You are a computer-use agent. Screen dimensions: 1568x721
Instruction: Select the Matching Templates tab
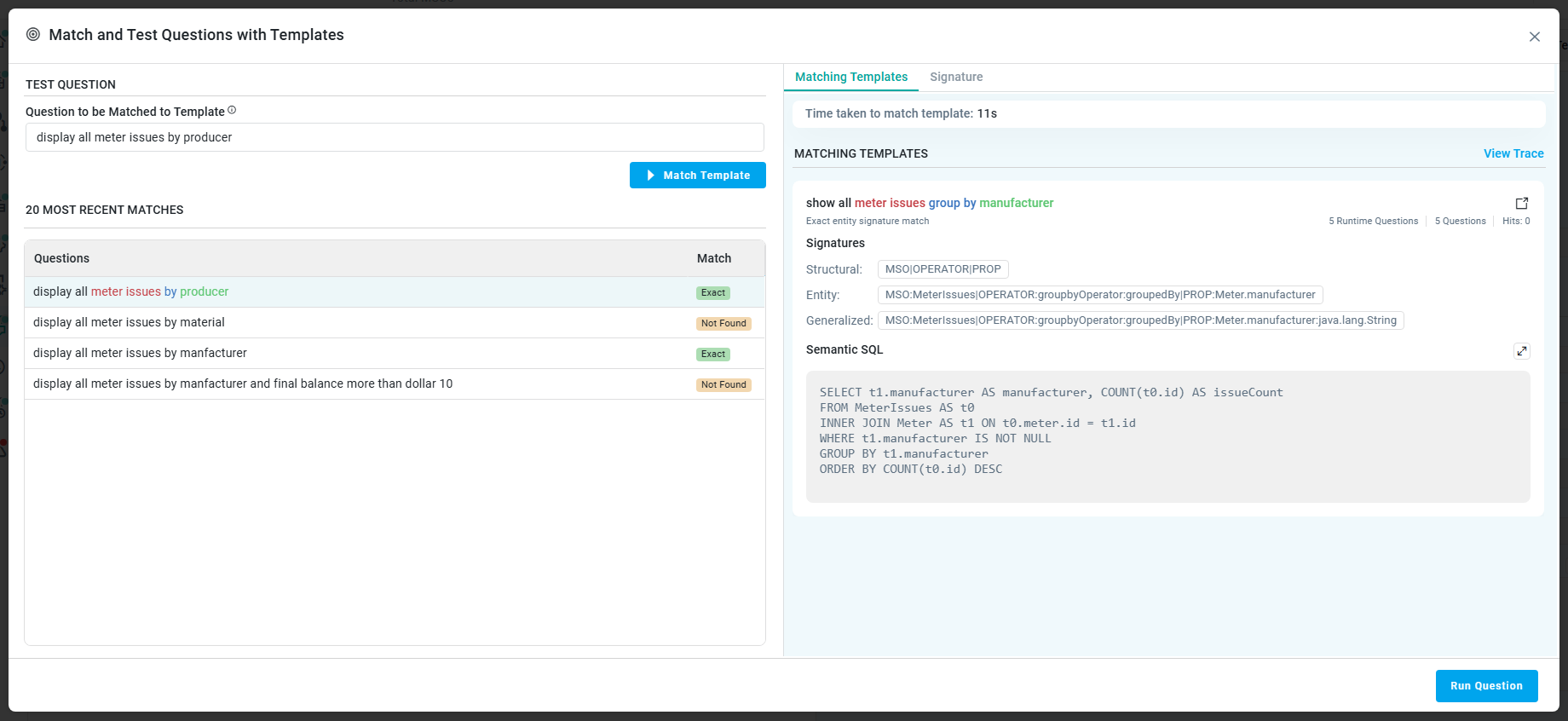click(851, 77)
